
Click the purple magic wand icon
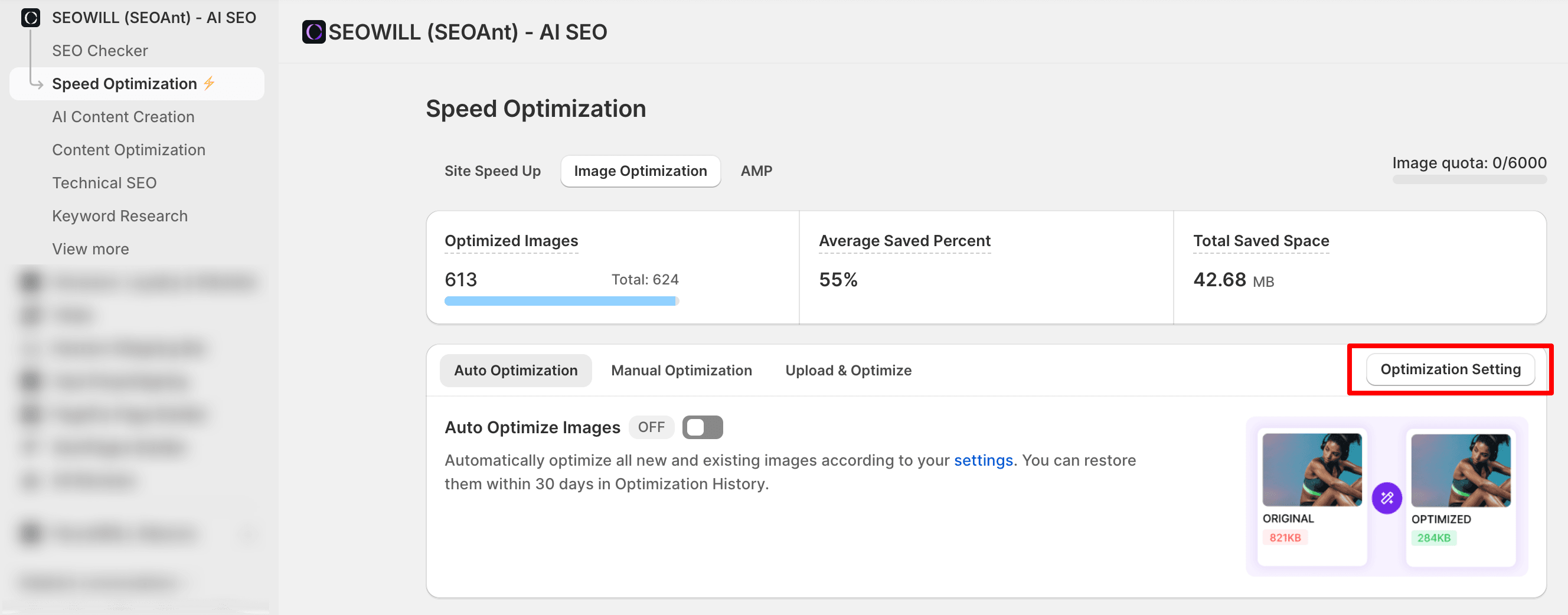coord(1386,498)
